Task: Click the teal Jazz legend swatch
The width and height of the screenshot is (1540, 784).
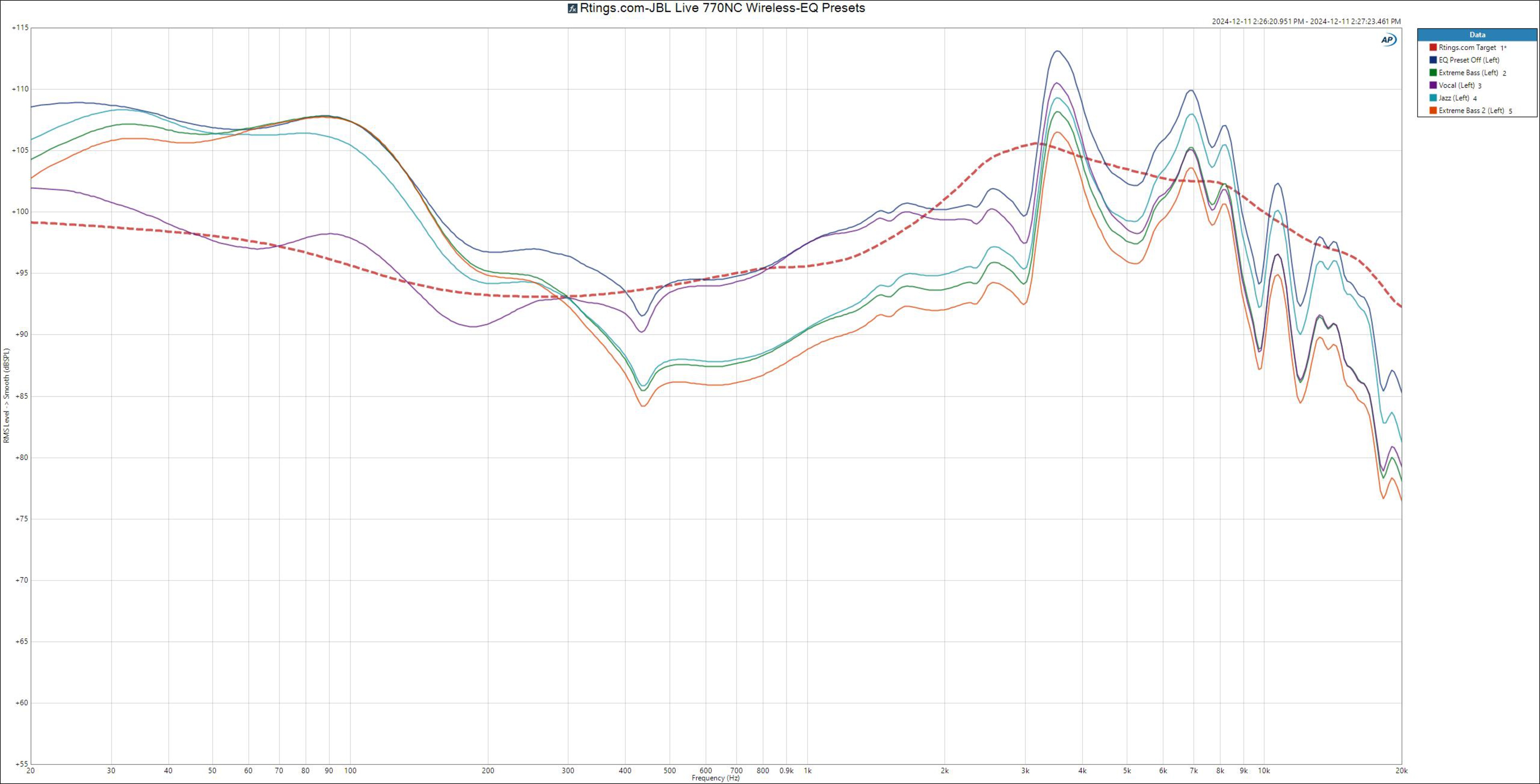Action: click(1433, 98)
